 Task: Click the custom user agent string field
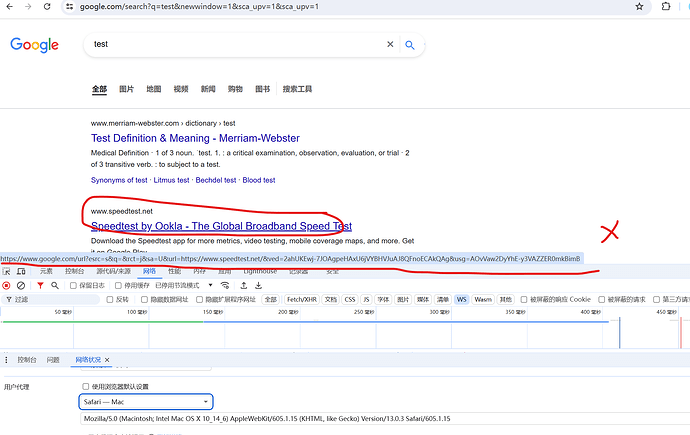[x=385, y=419]
